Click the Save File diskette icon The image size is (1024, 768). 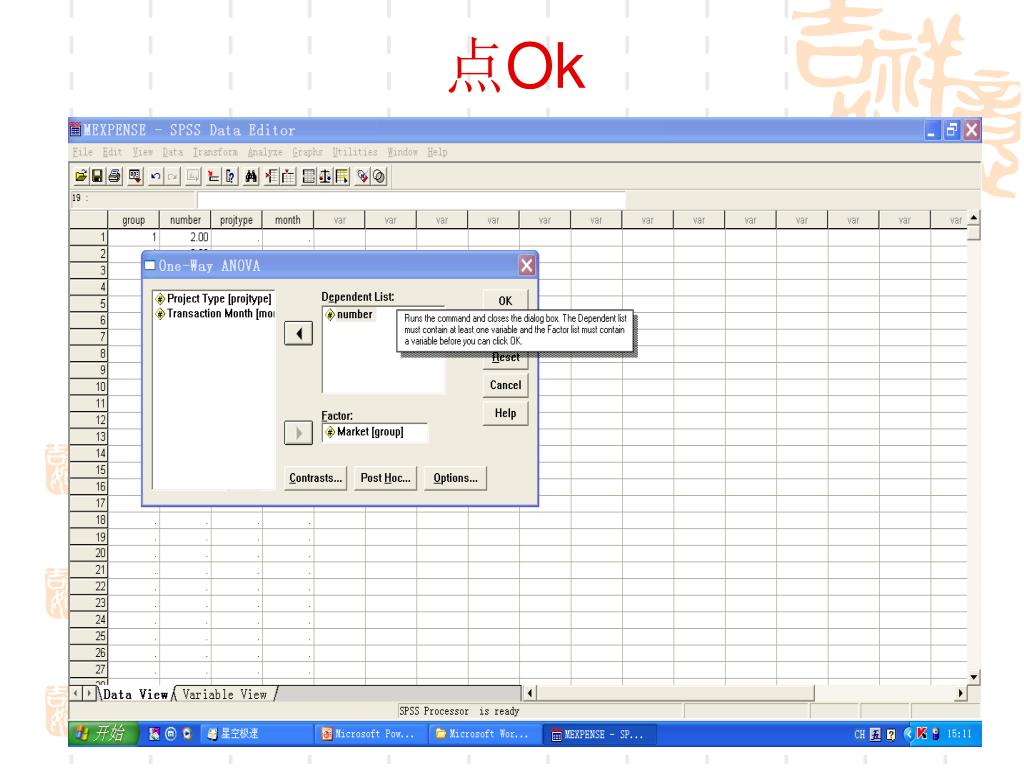pyautogui.click(x=97, y=176)
